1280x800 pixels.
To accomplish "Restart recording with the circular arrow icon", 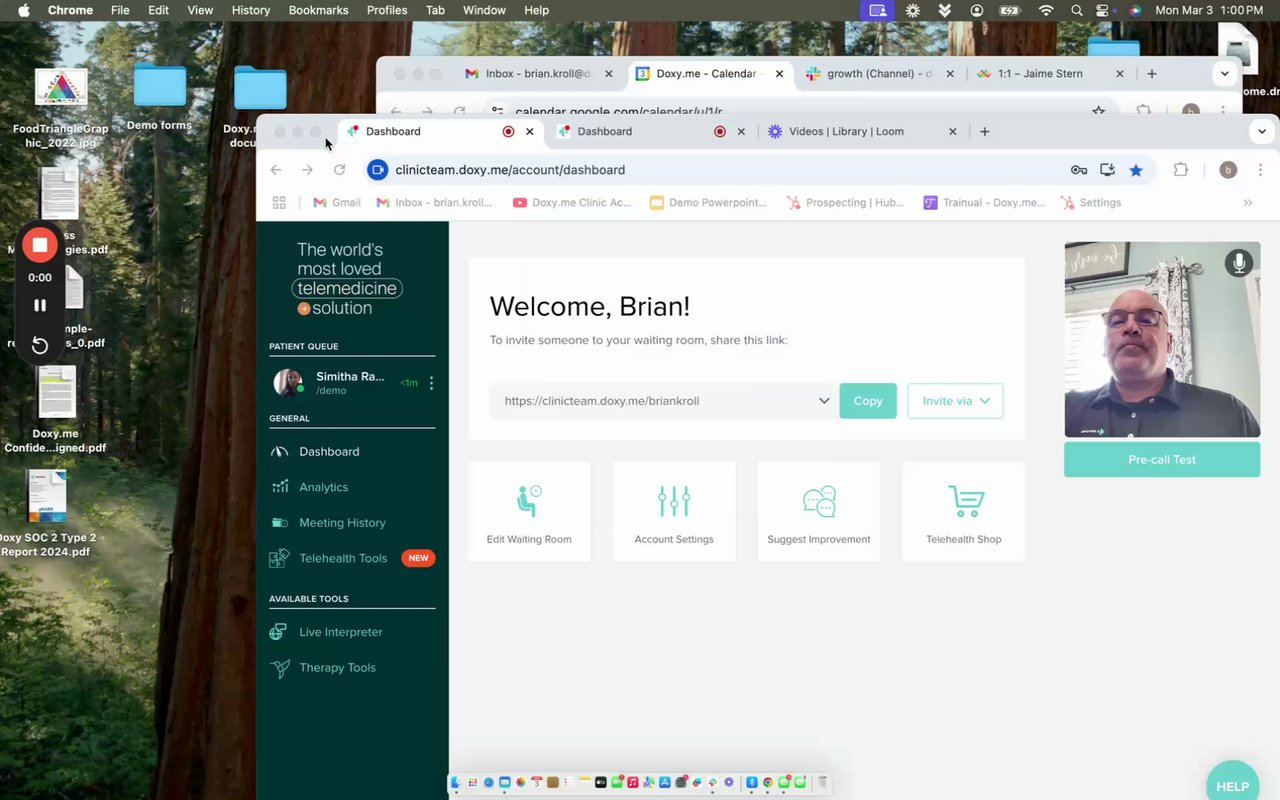I will coord(40,345).
